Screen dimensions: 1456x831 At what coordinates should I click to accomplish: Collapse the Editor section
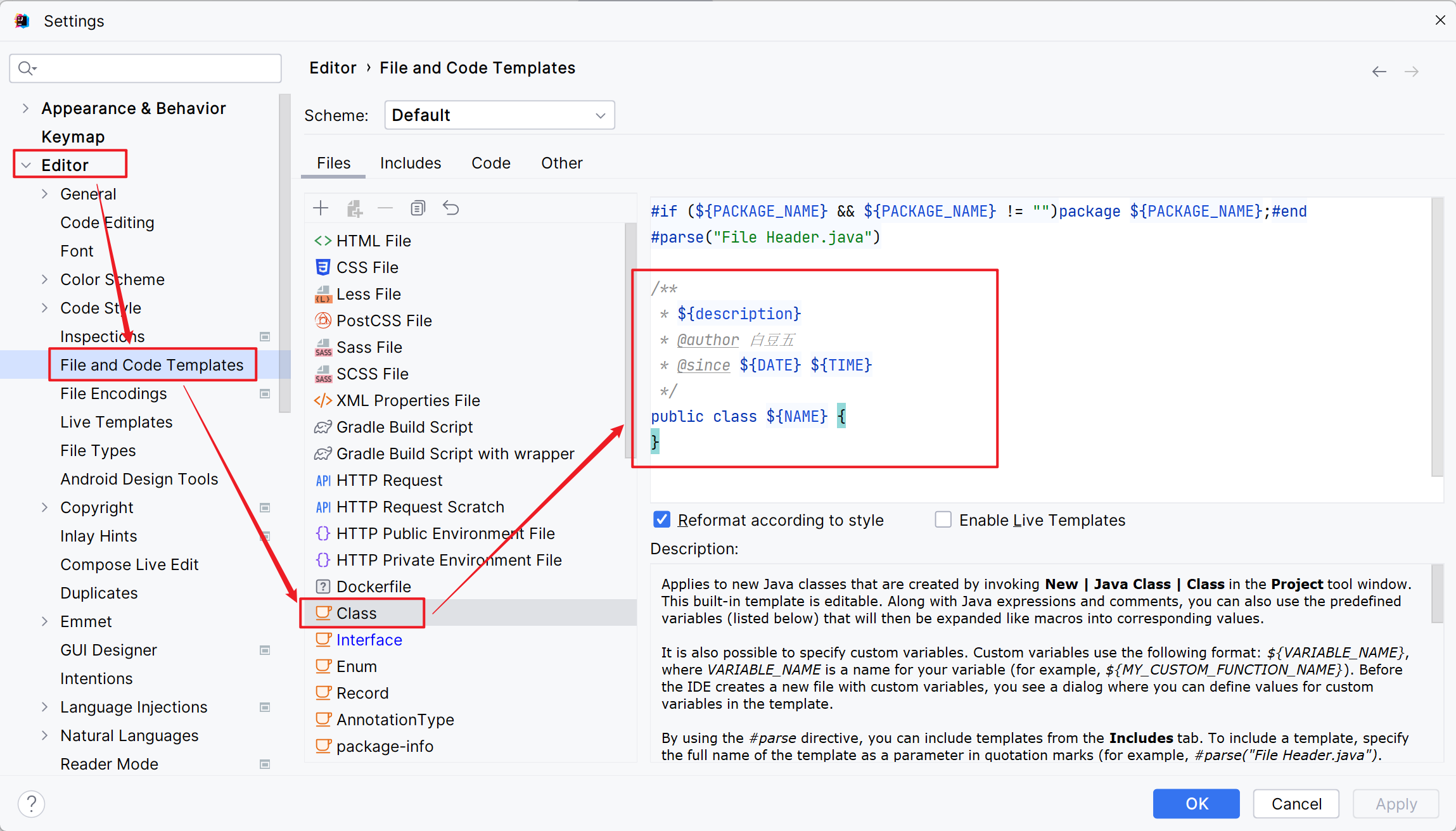[x=26, y=165]
